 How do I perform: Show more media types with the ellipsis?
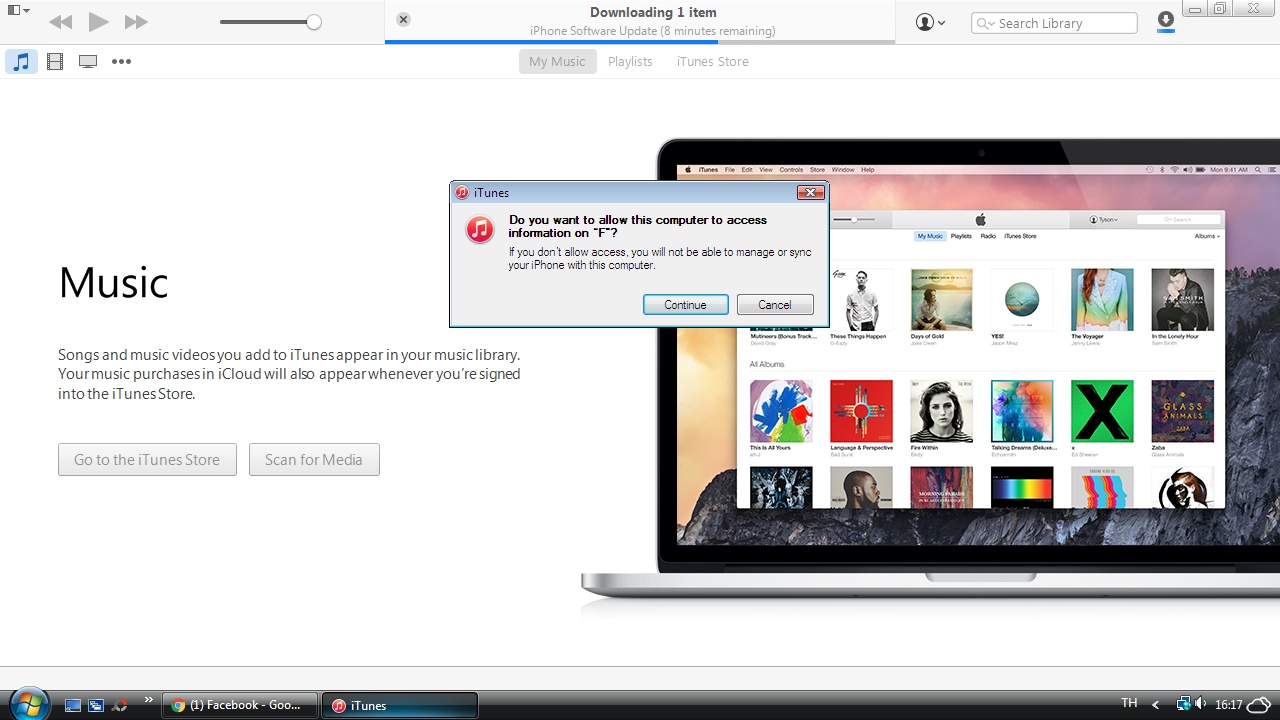pyautogui.click(x=121, y=62)
